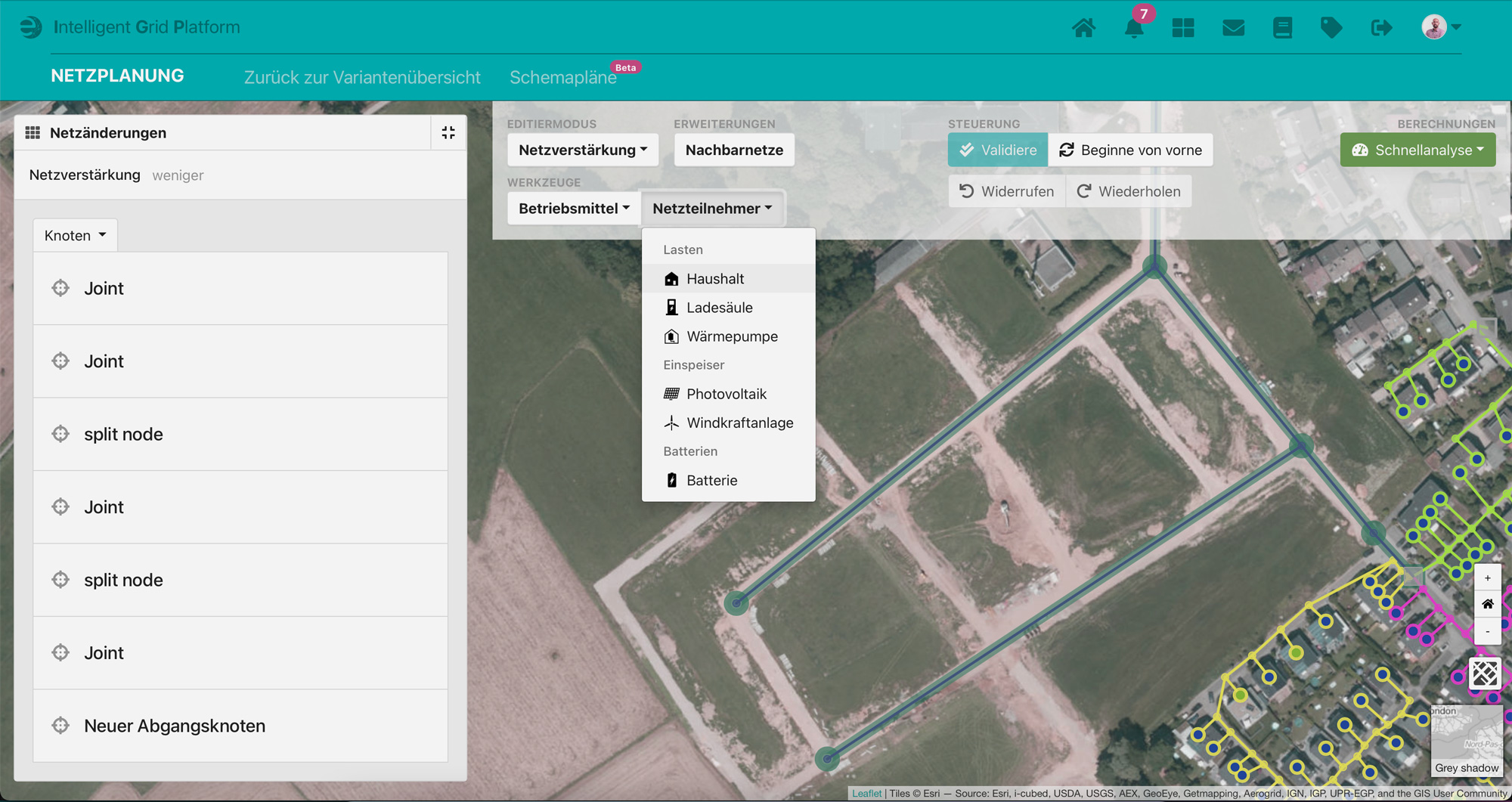Open the messages envelope icon
1512x802 pixels.
point(1233,28)
